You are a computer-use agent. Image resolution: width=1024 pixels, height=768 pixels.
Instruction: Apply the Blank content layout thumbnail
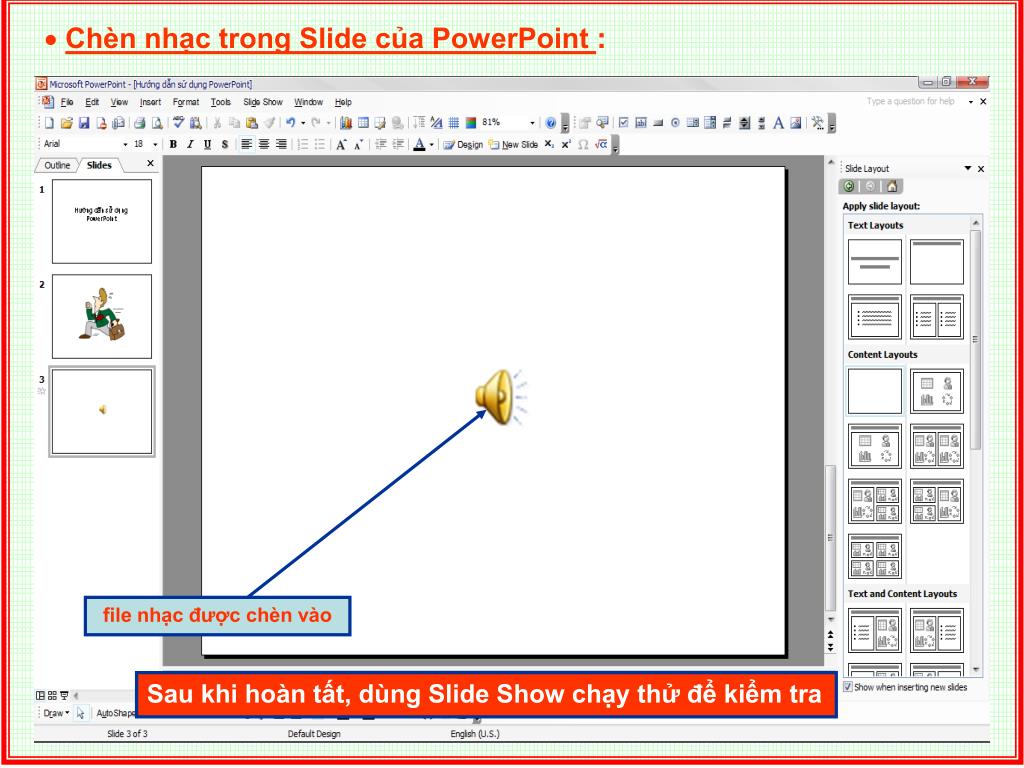[874, 391]
